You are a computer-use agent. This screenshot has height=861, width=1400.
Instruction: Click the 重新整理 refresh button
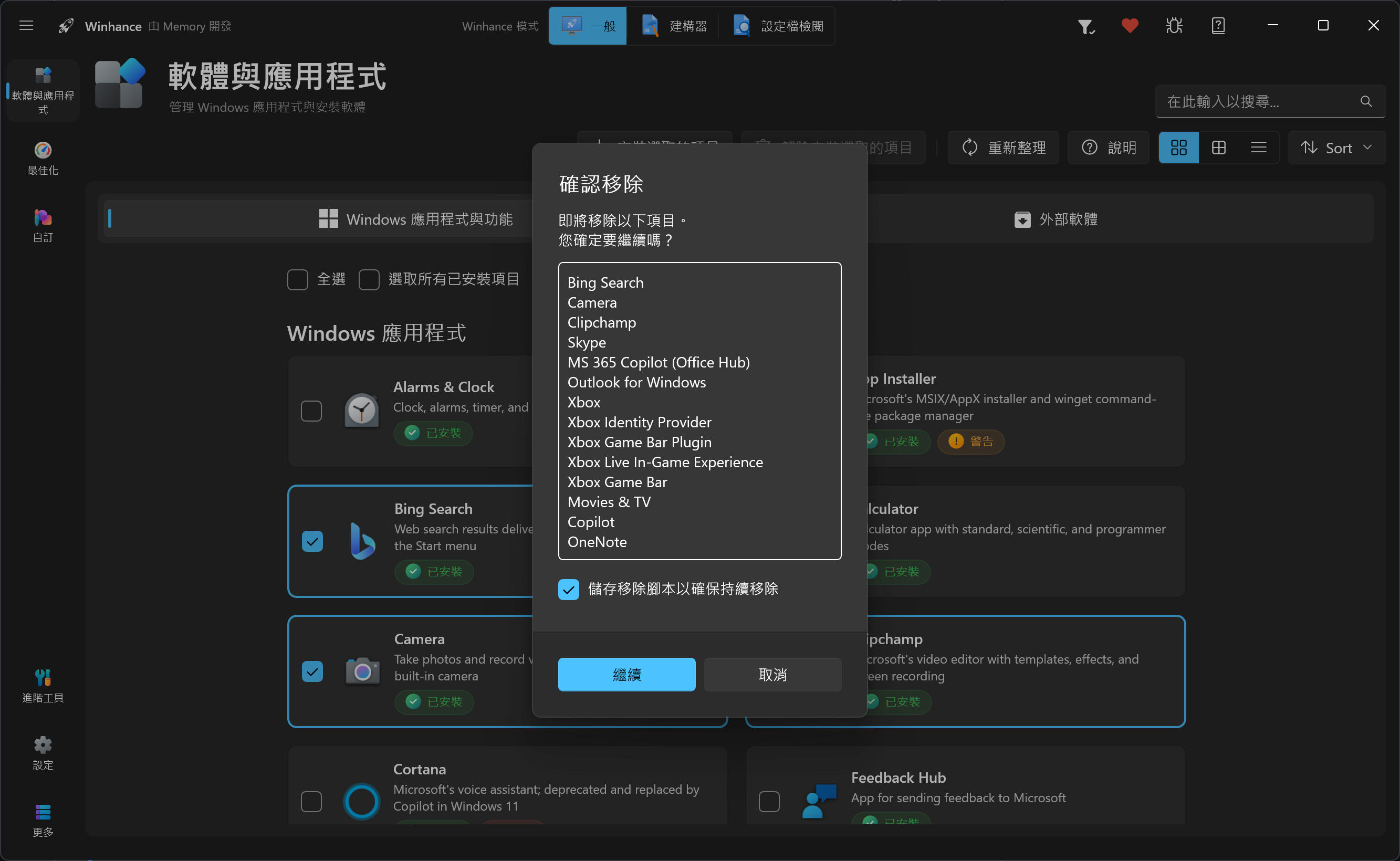point(1003,148)
